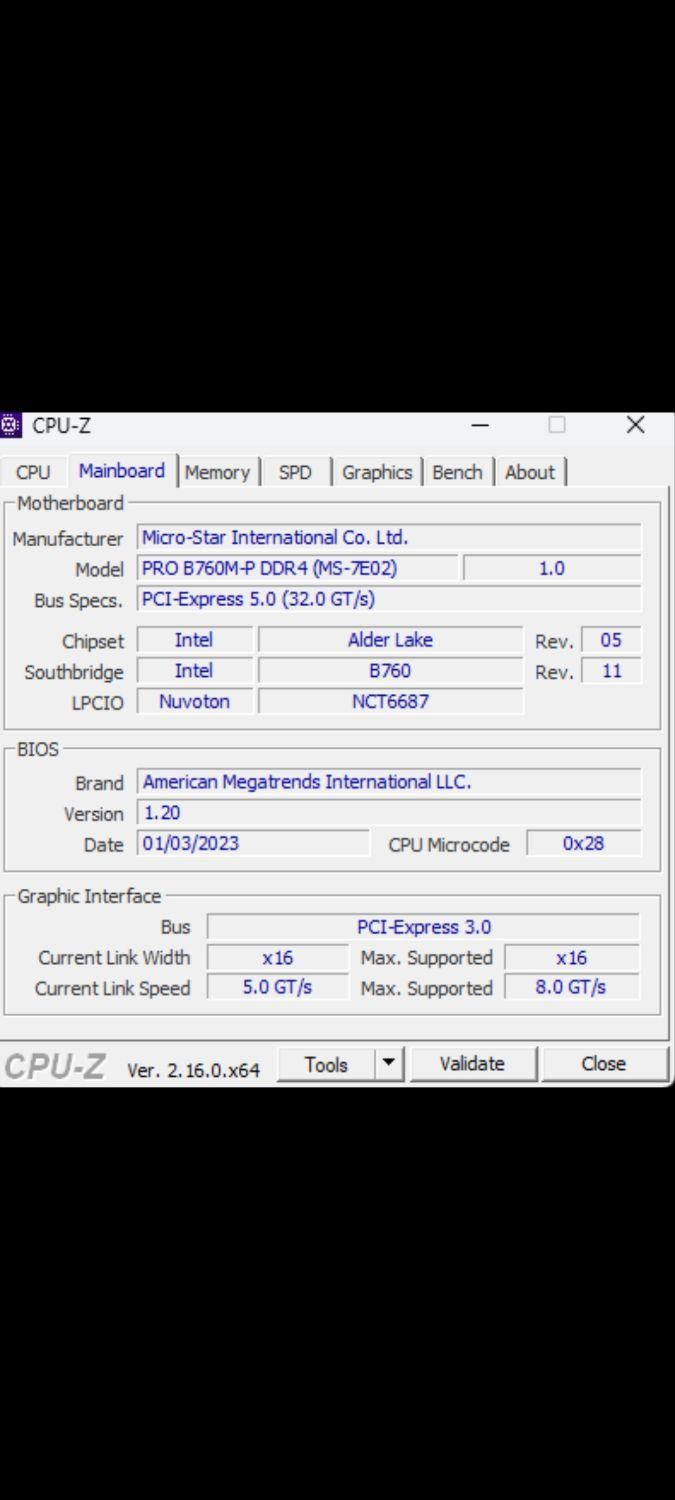Click Max. Supported speed 8.0 GT/s
The image size is (675, 1500).
(572, 988)
